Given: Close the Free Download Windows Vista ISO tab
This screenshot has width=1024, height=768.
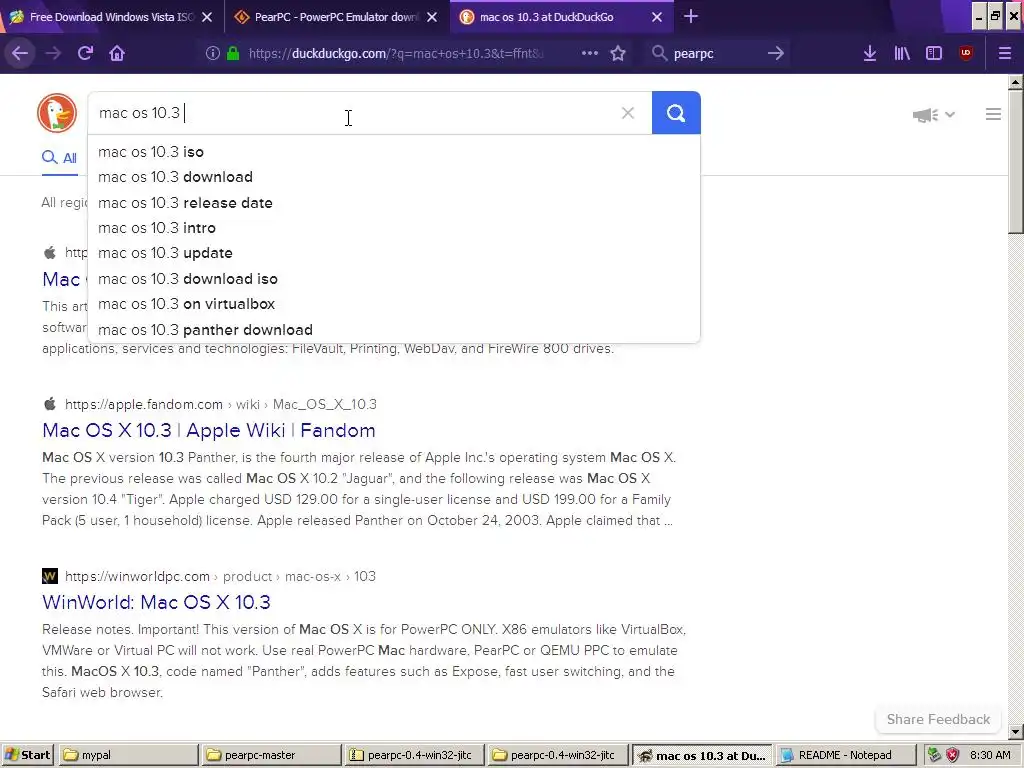Looking at the screenshot, I should [x=207, y=17].
